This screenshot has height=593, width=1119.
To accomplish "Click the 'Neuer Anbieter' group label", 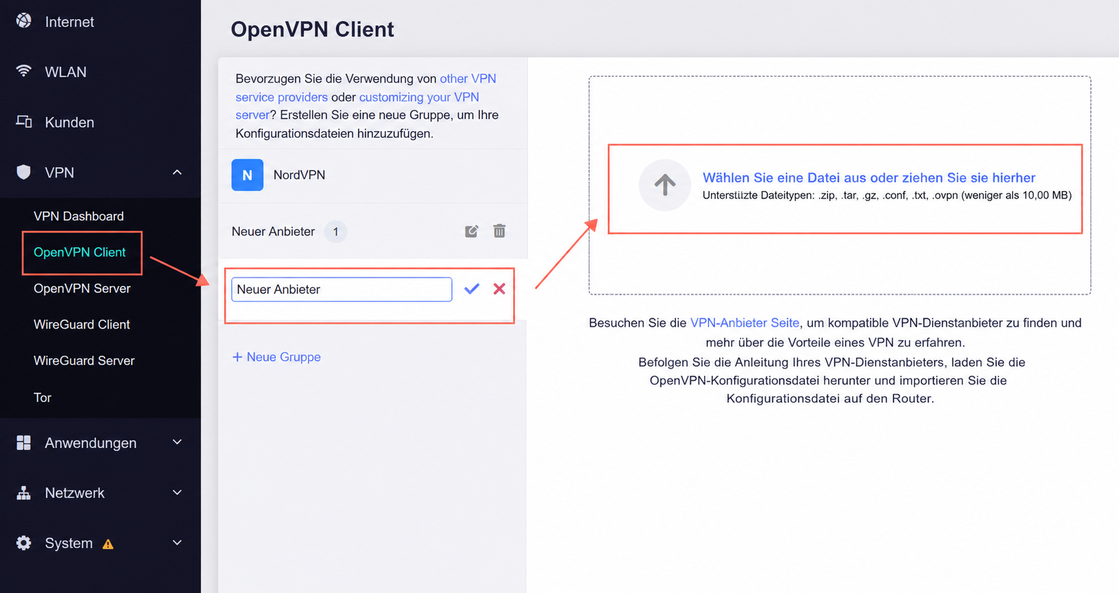I will 273,232.
